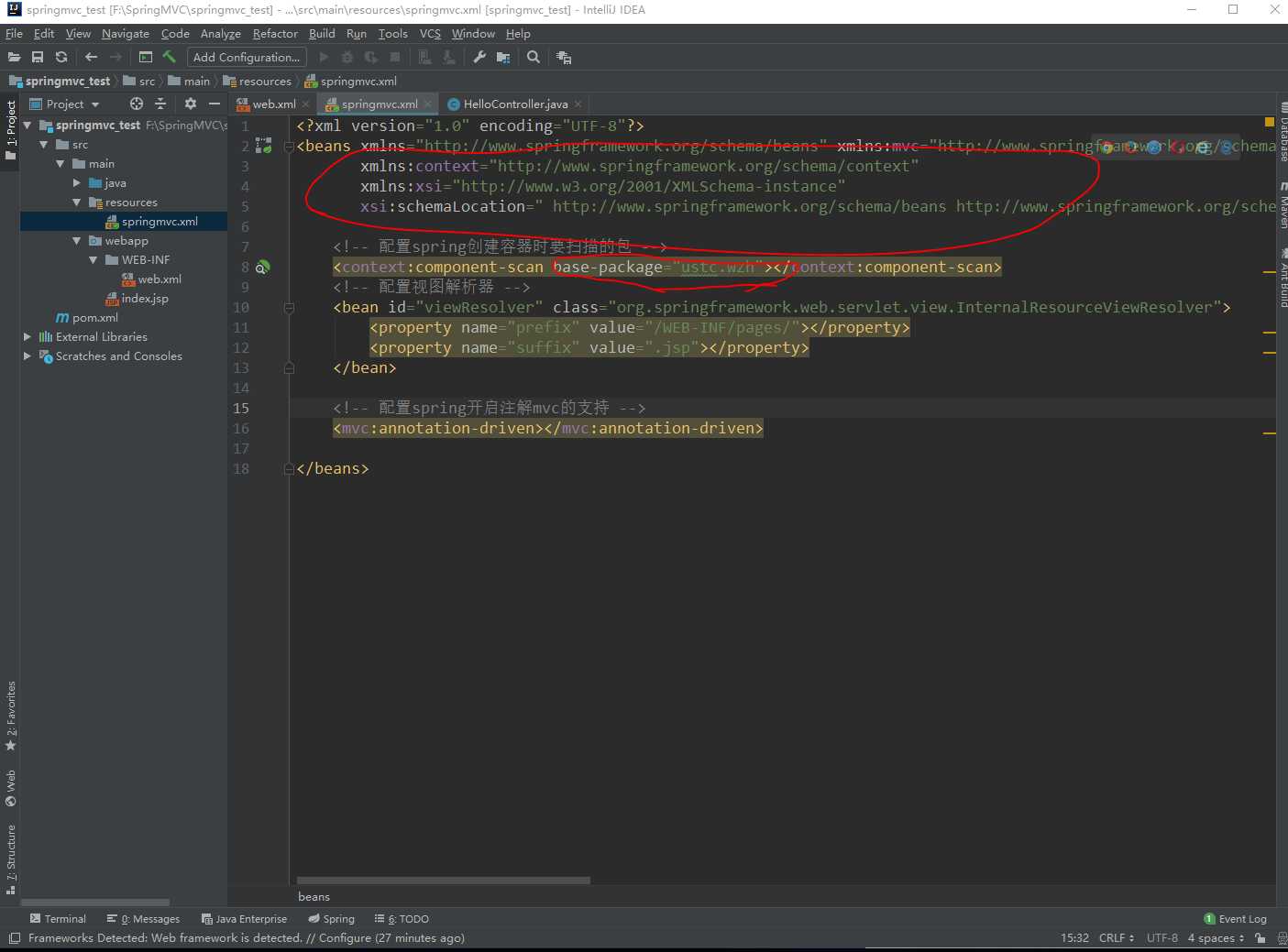Open Project Structure toolbar icon

click(x=503, y=57)
